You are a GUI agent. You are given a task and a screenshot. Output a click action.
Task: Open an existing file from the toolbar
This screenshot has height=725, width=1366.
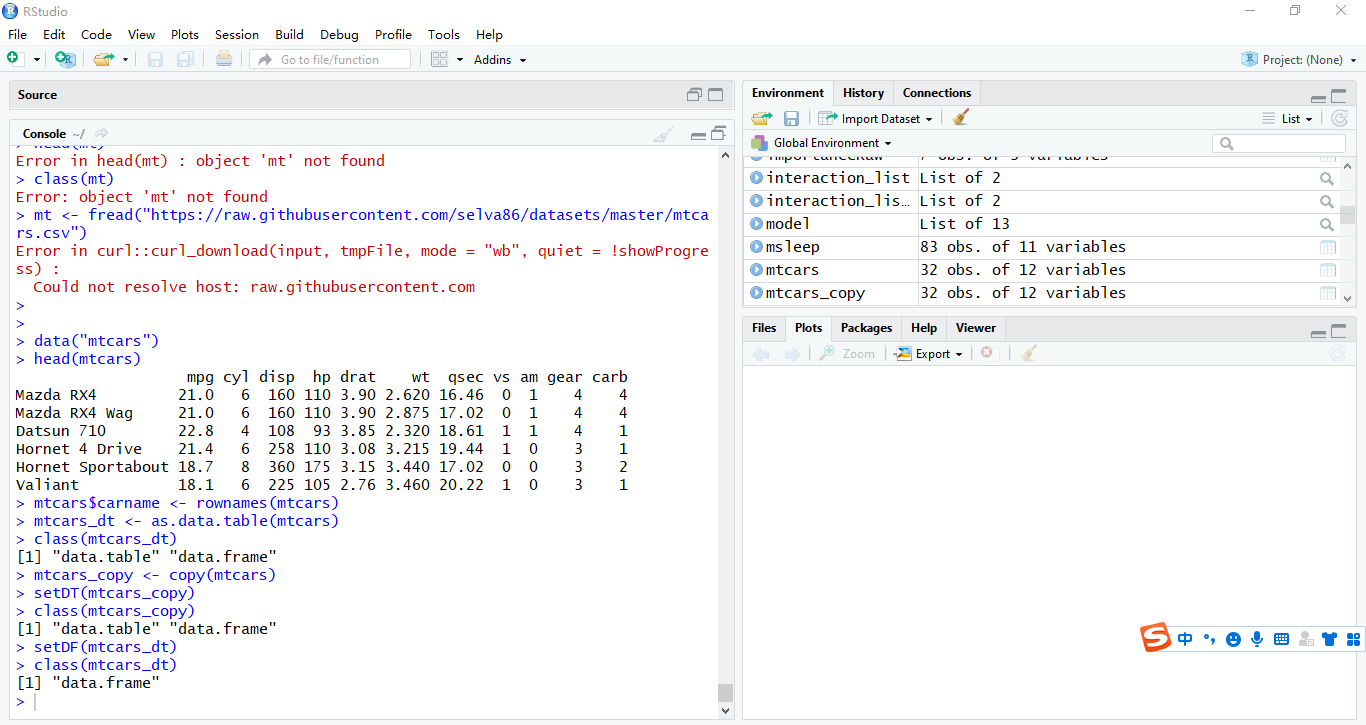[x=105, y=58]
